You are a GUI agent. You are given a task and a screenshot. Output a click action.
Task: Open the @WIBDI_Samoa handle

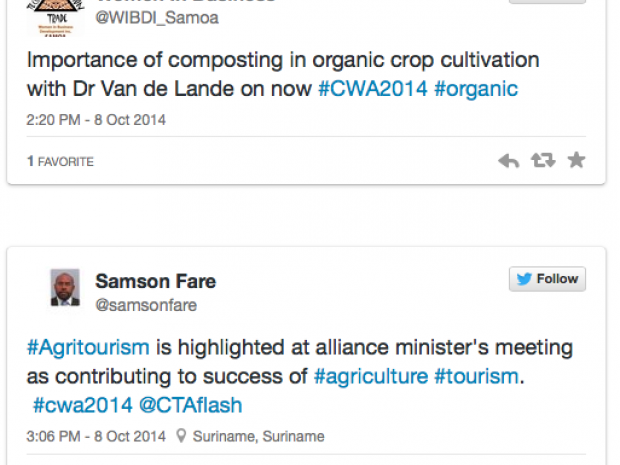pyautogui.click(x=156, y=18)
